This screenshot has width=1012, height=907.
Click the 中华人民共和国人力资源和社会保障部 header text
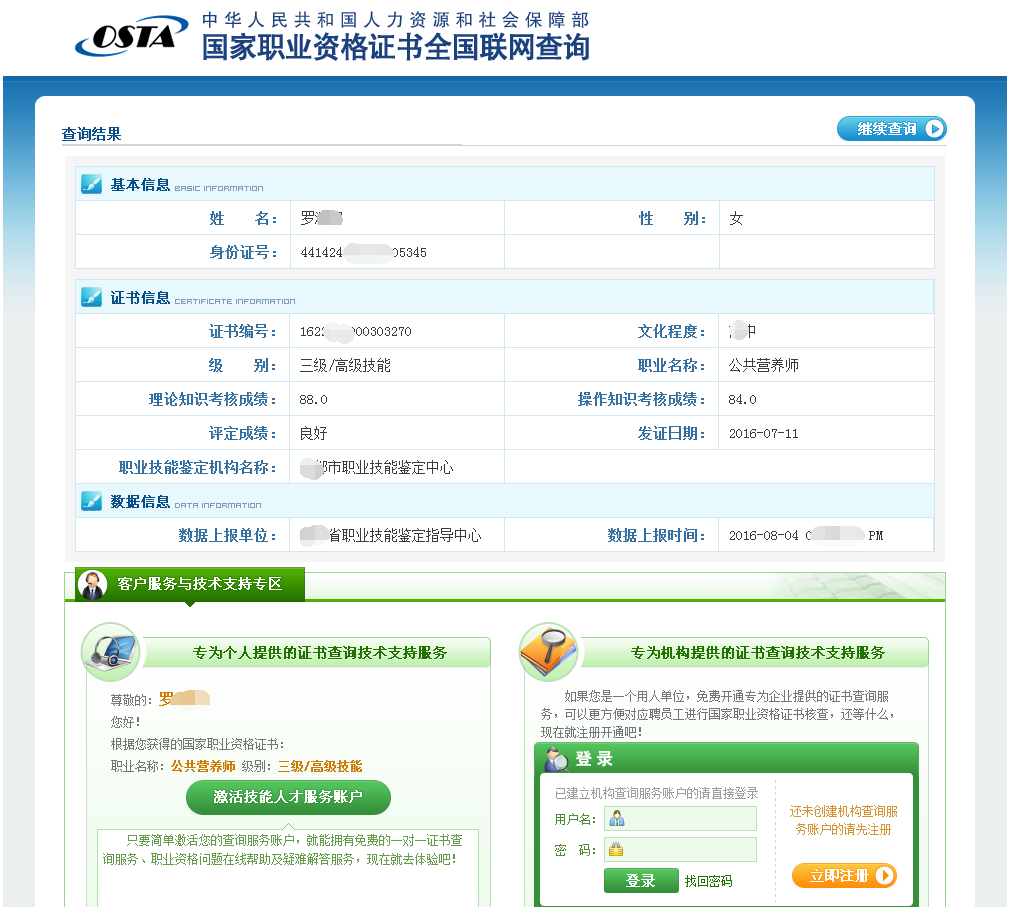[x=396, y=20]
